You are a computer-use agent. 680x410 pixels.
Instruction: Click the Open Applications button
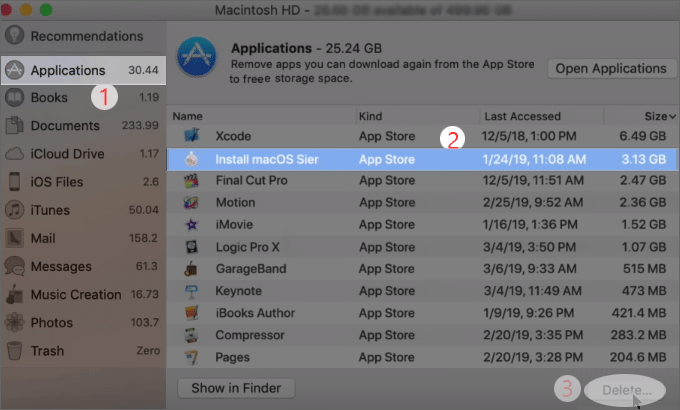tap(611, 69)
